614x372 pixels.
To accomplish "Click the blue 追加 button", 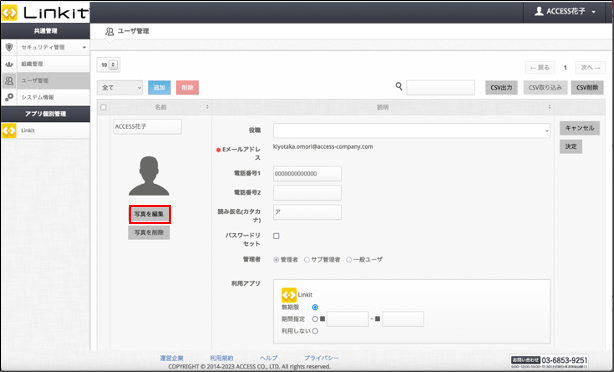I will tap(159, 88).
